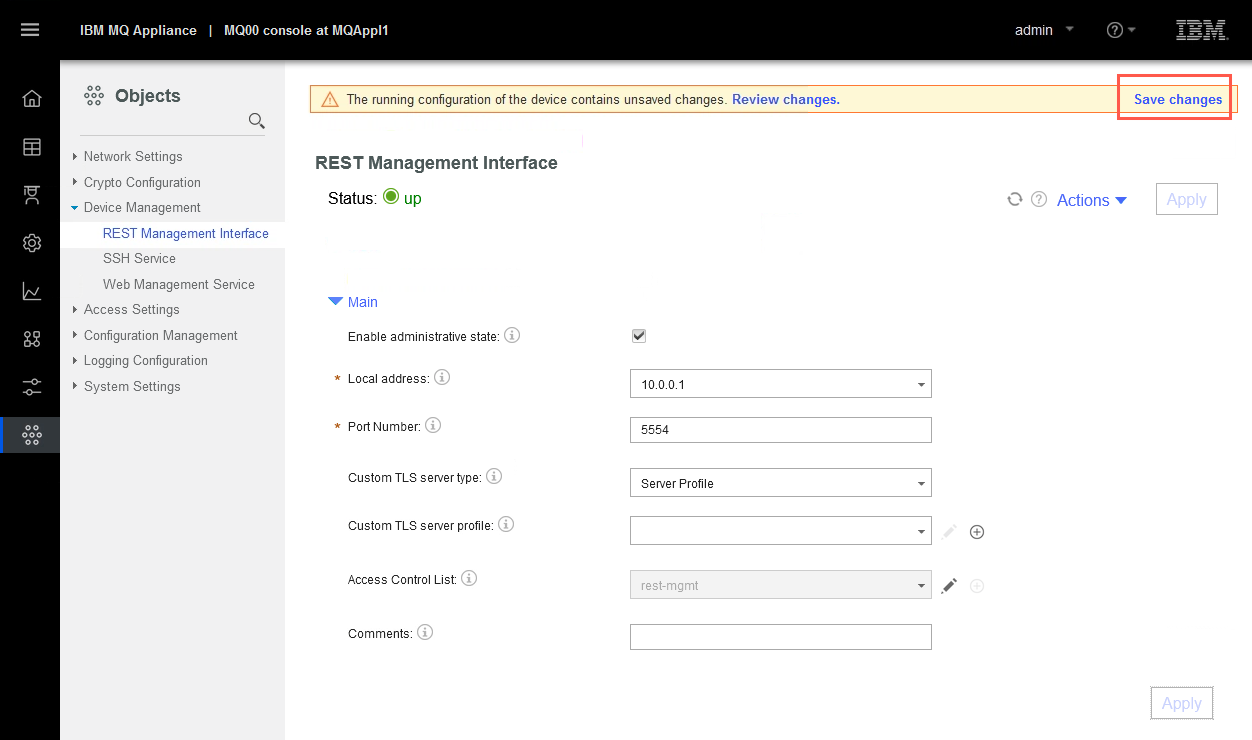The height and width of the screenshot is (740, 1252).
Task: Open the chart monitoring sidebar icon
Action: pos(32,291)
